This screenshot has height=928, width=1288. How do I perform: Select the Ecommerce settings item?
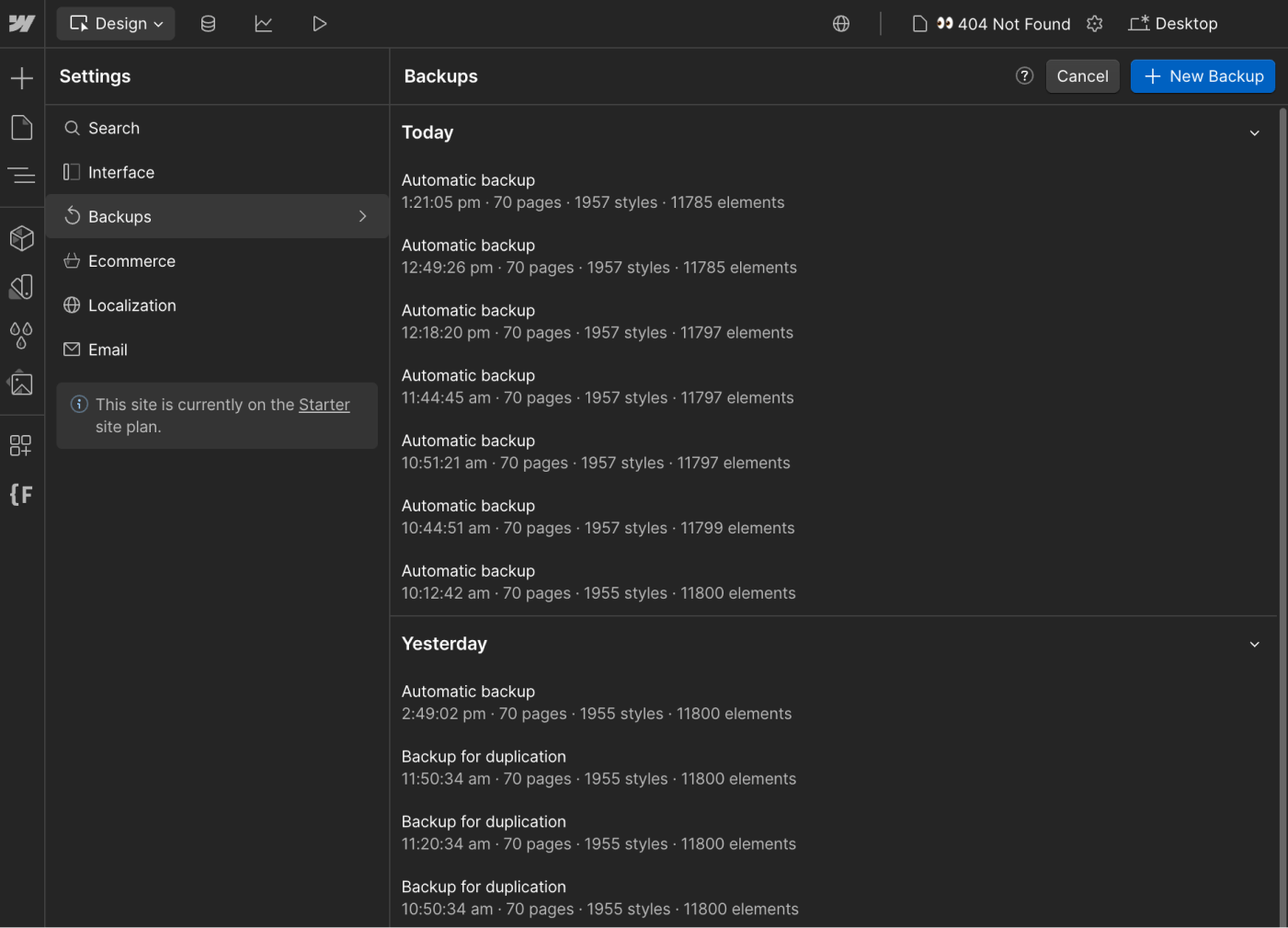coord(131,260)
